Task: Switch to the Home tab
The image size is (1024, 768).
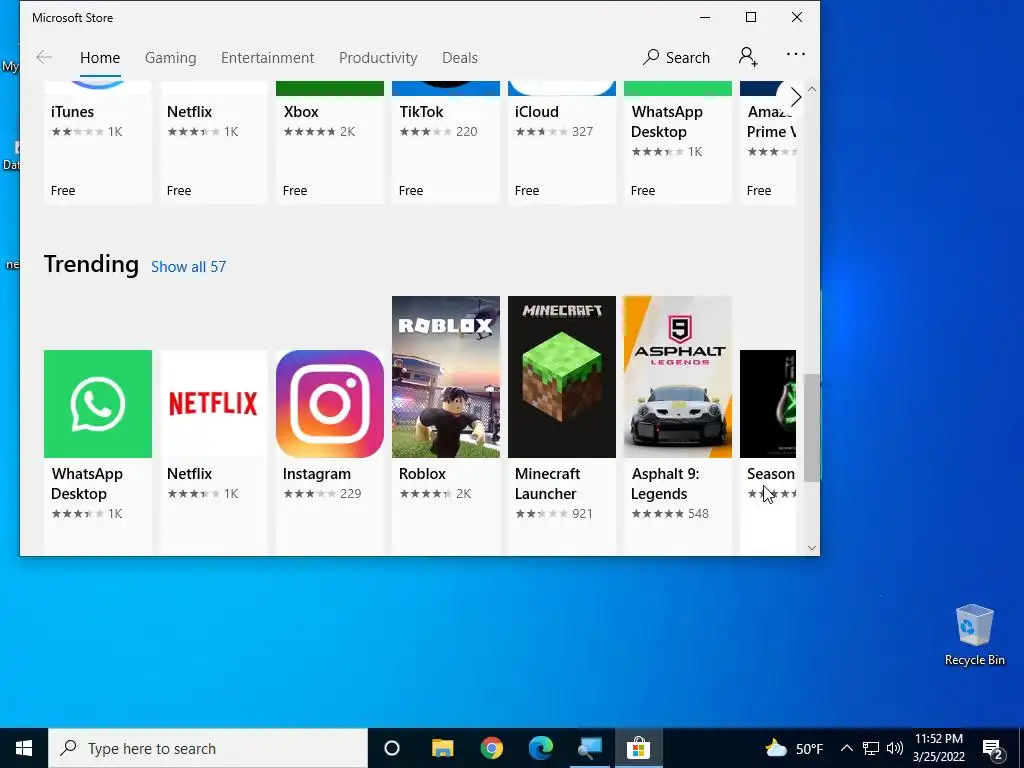Action: [x=100, y=57]
